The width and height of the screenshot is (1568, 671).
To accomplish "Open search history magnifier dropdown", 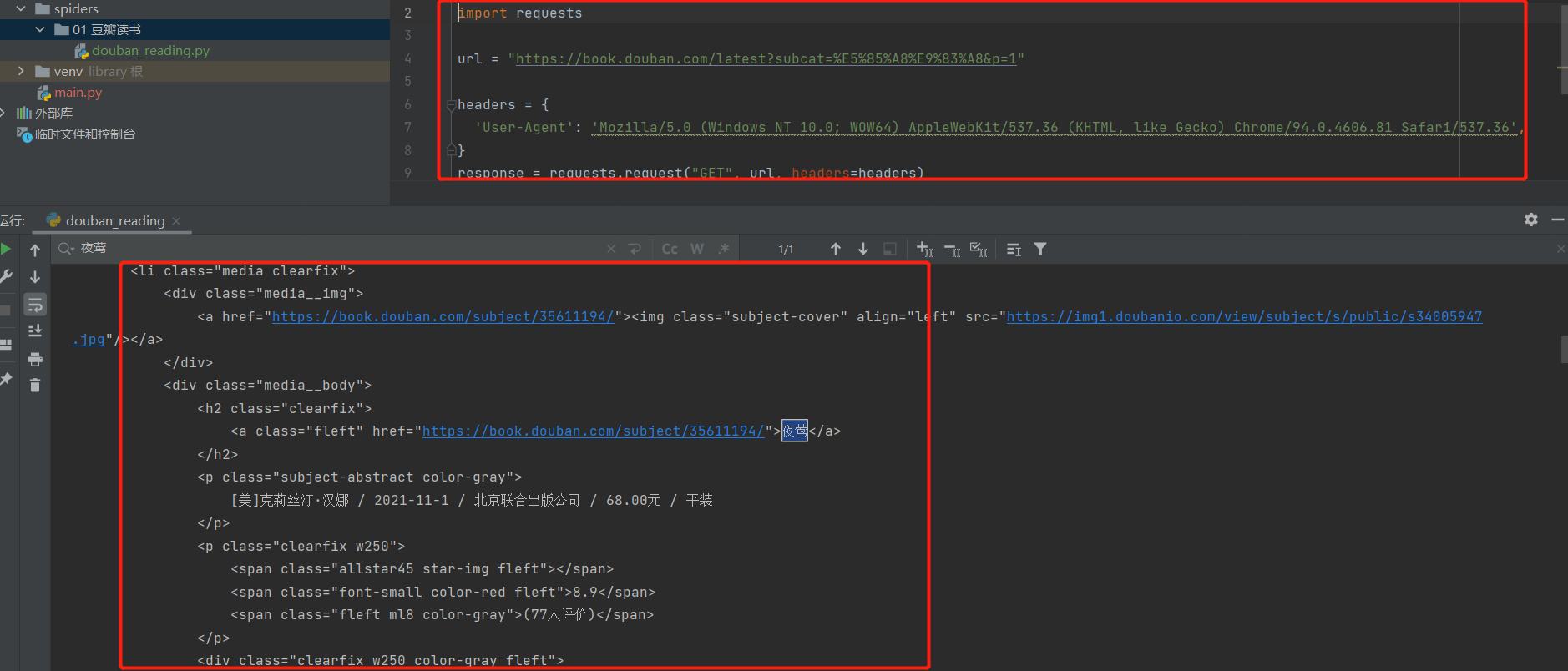I will [66, 249].
